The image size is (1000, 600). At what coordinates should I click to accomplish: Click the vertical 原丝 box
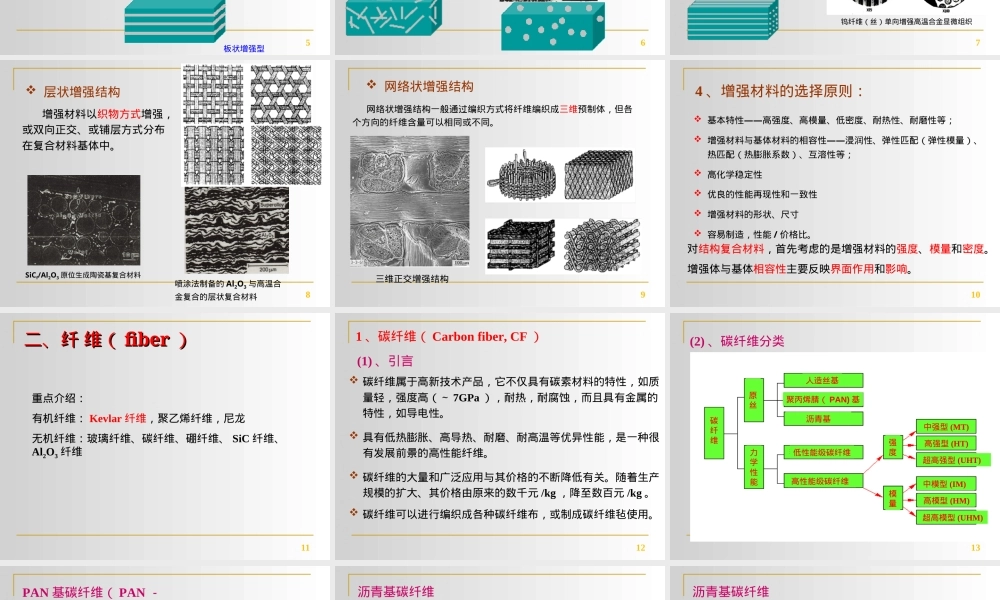[753, 400]
